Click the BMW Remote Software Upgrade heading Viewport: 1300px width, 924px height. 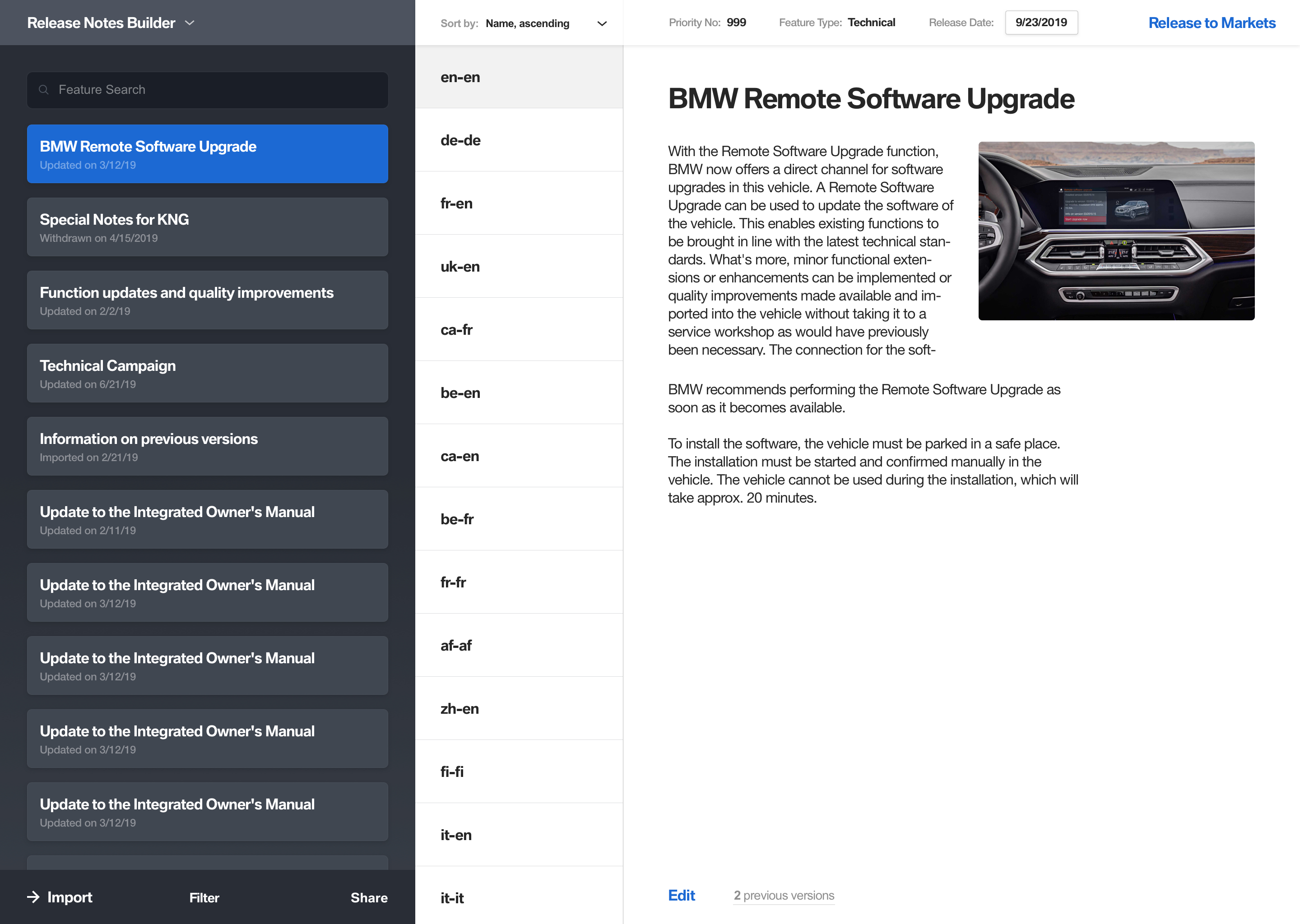(871, 99)
